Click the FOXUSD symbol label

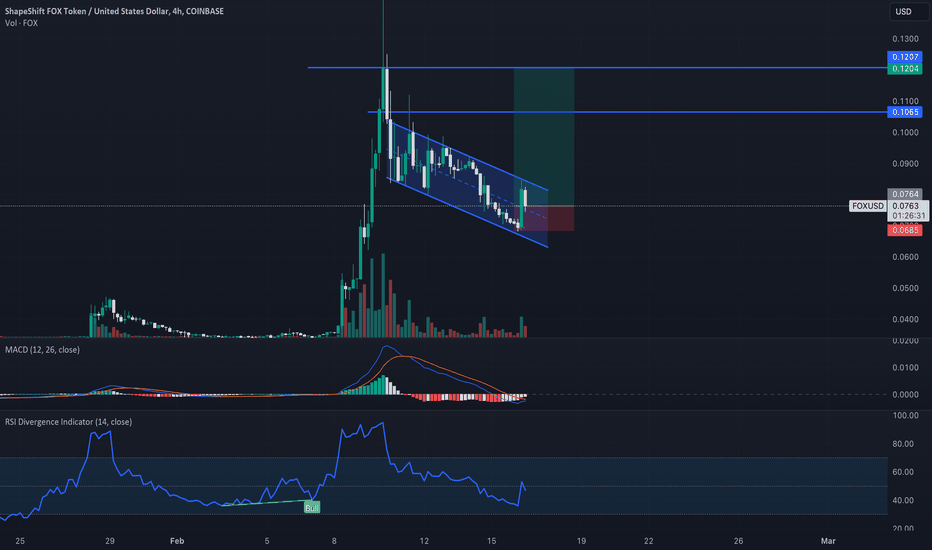click(x=867, y=206)
